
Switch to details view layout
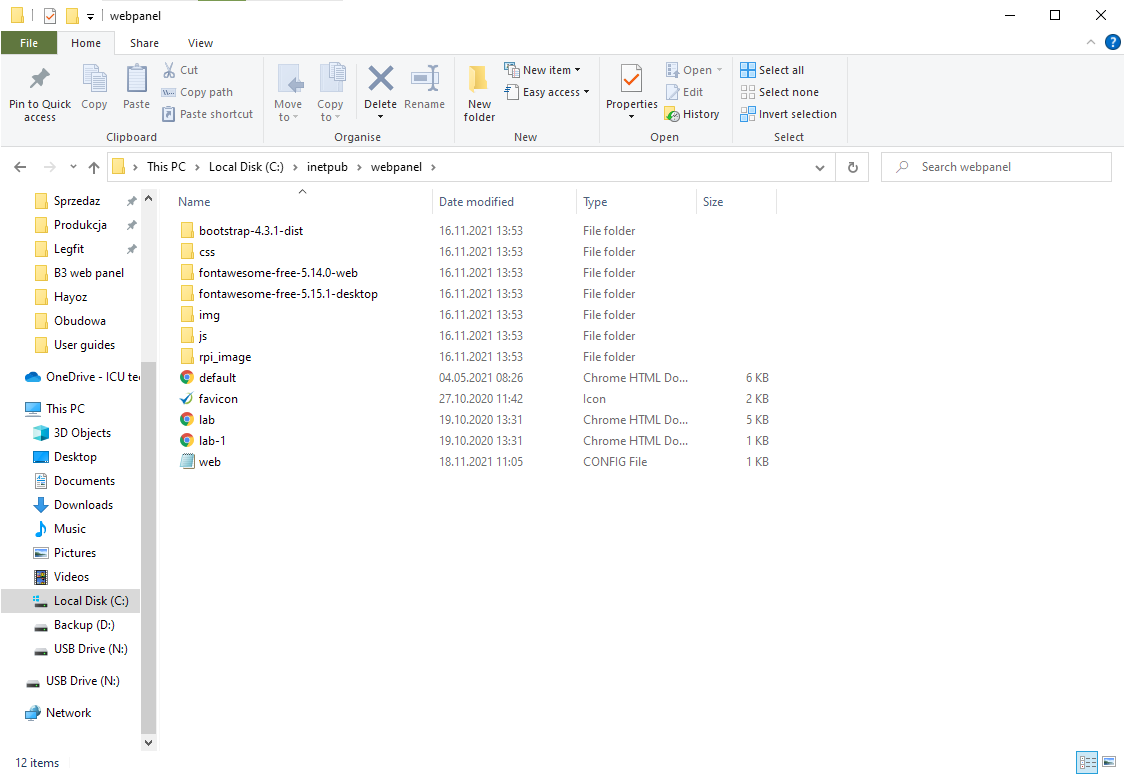(1087, 762)
